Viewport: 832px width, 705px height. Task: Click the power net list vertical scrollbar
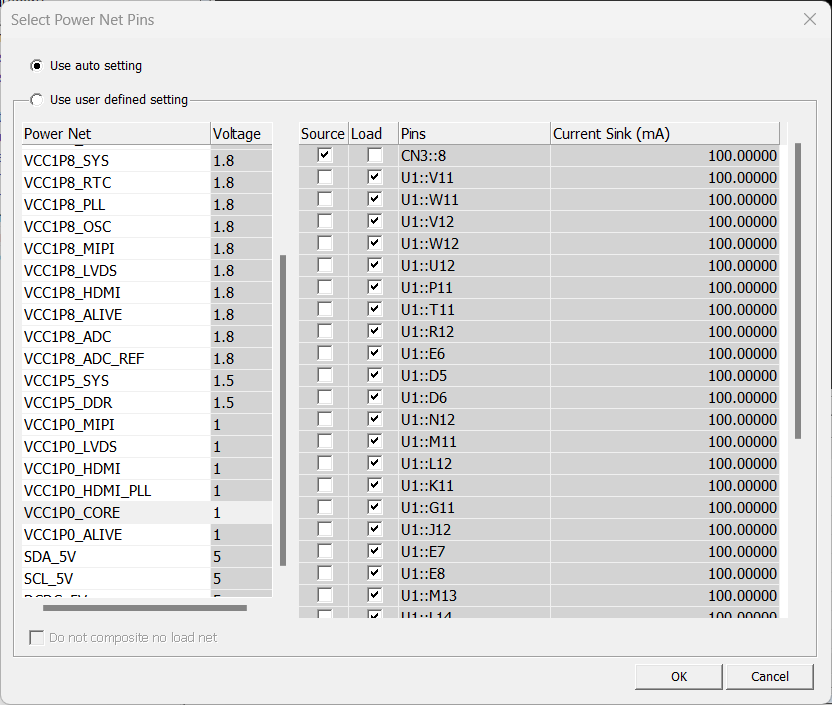(283, 410)
